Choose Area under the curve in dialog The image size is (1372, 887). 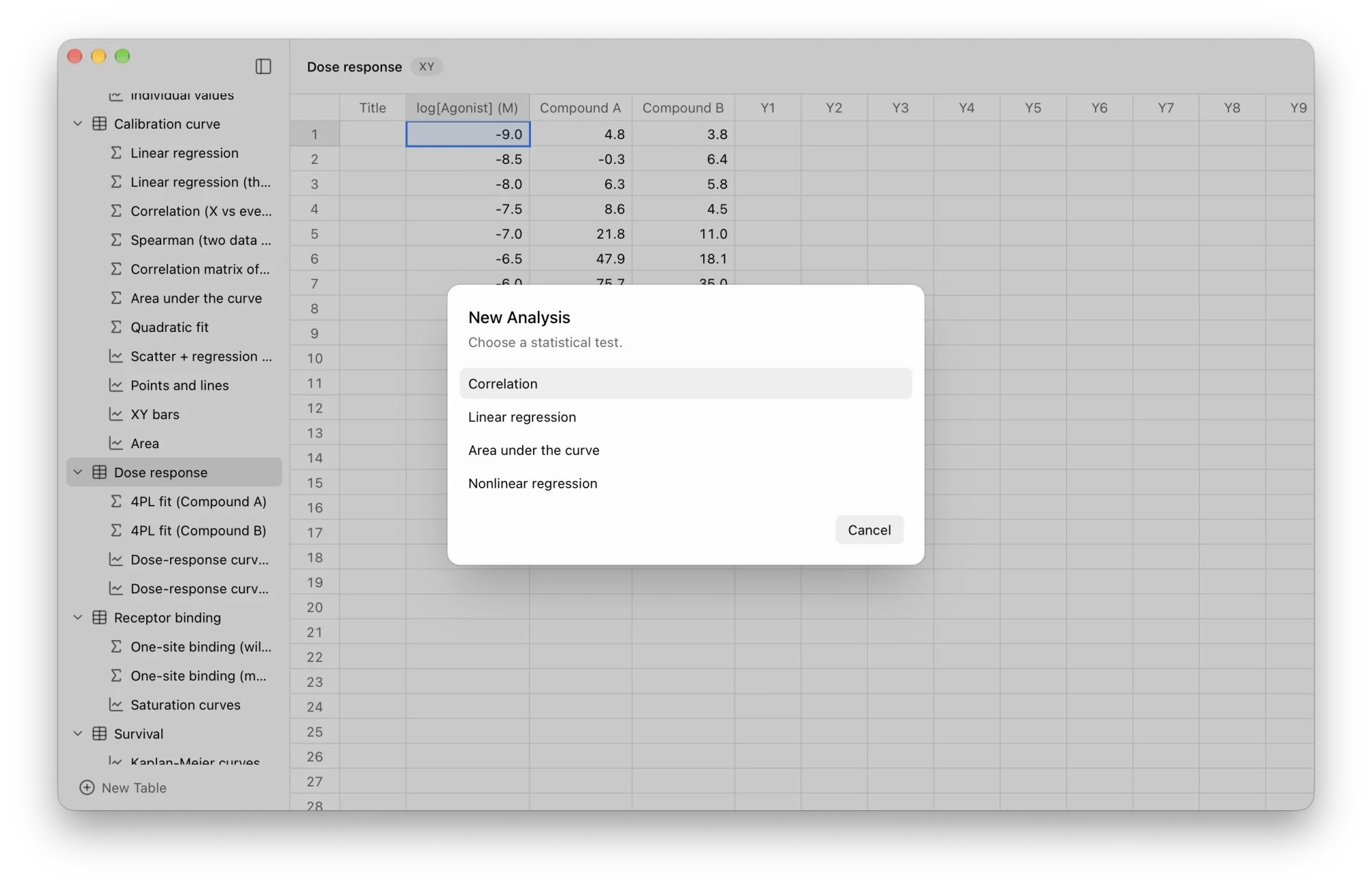tap(685, 451)
